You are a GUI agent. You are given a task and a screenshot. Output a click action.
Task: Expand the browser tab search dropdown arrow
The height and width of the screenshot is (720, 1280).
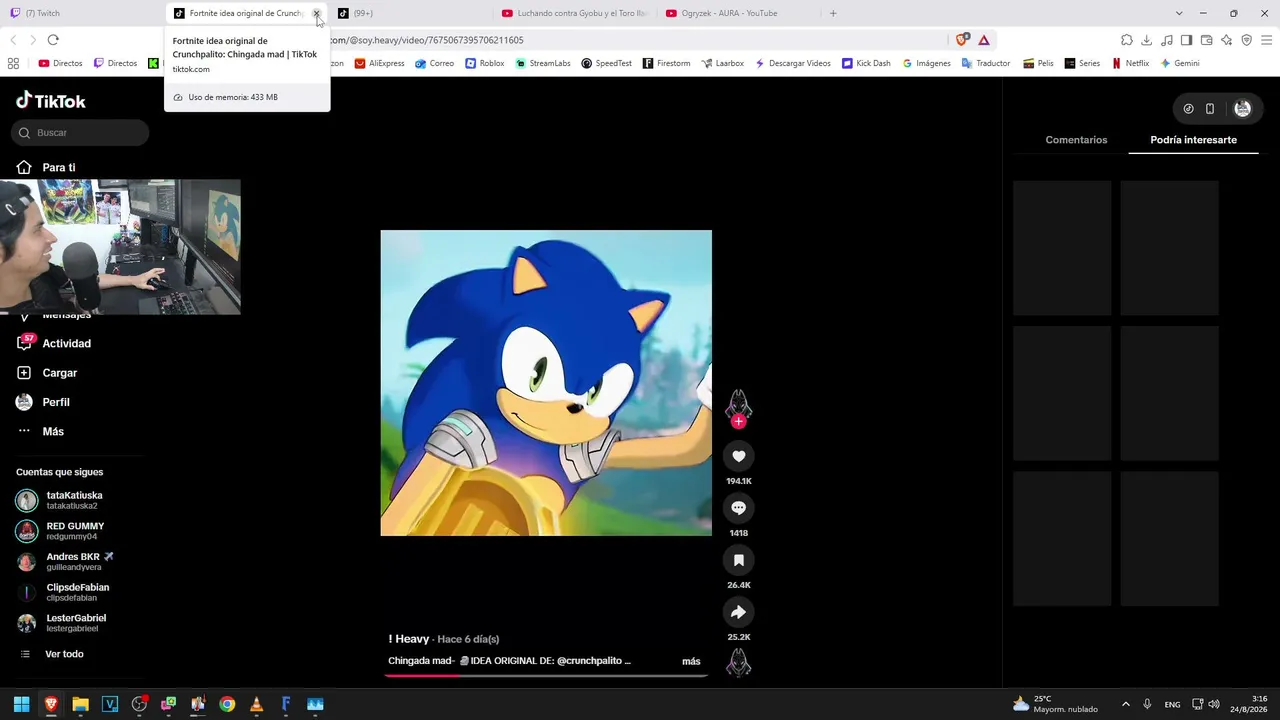tap(1179, 13)
